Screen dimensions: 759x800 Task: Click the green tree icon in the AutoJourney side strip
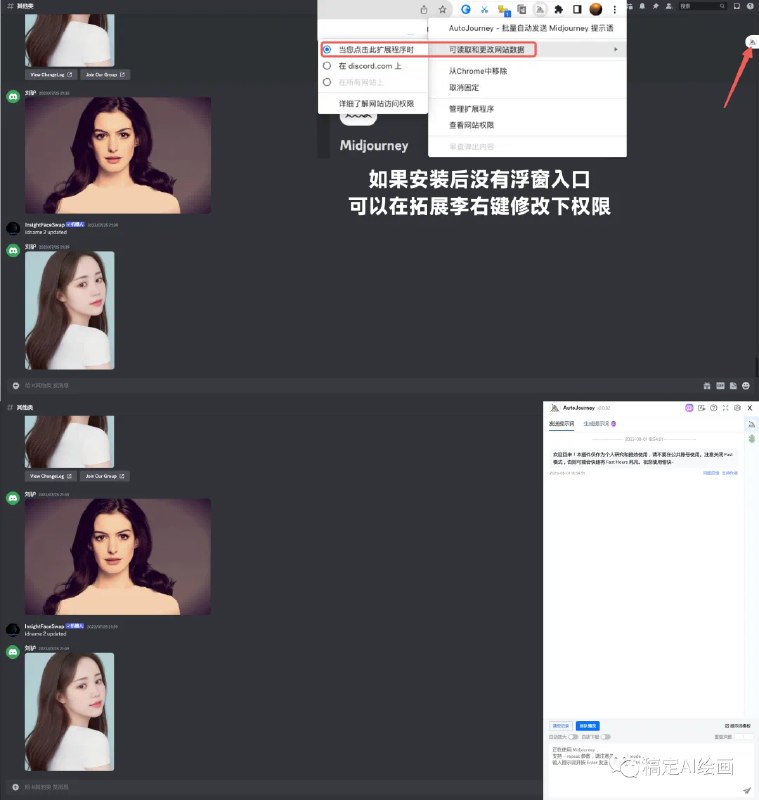click(x=752, y=439)
